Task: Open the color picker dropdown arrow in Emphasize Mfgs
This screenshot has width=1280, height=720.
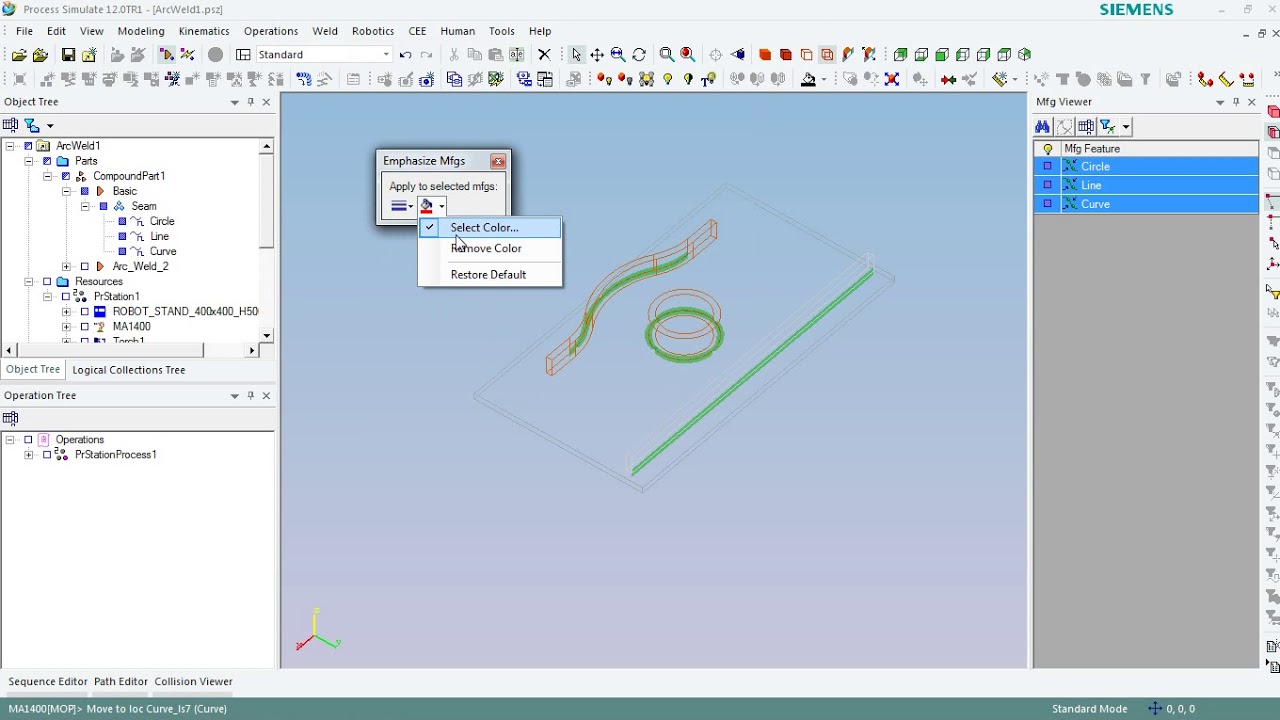Action: [x=441, y=206]
